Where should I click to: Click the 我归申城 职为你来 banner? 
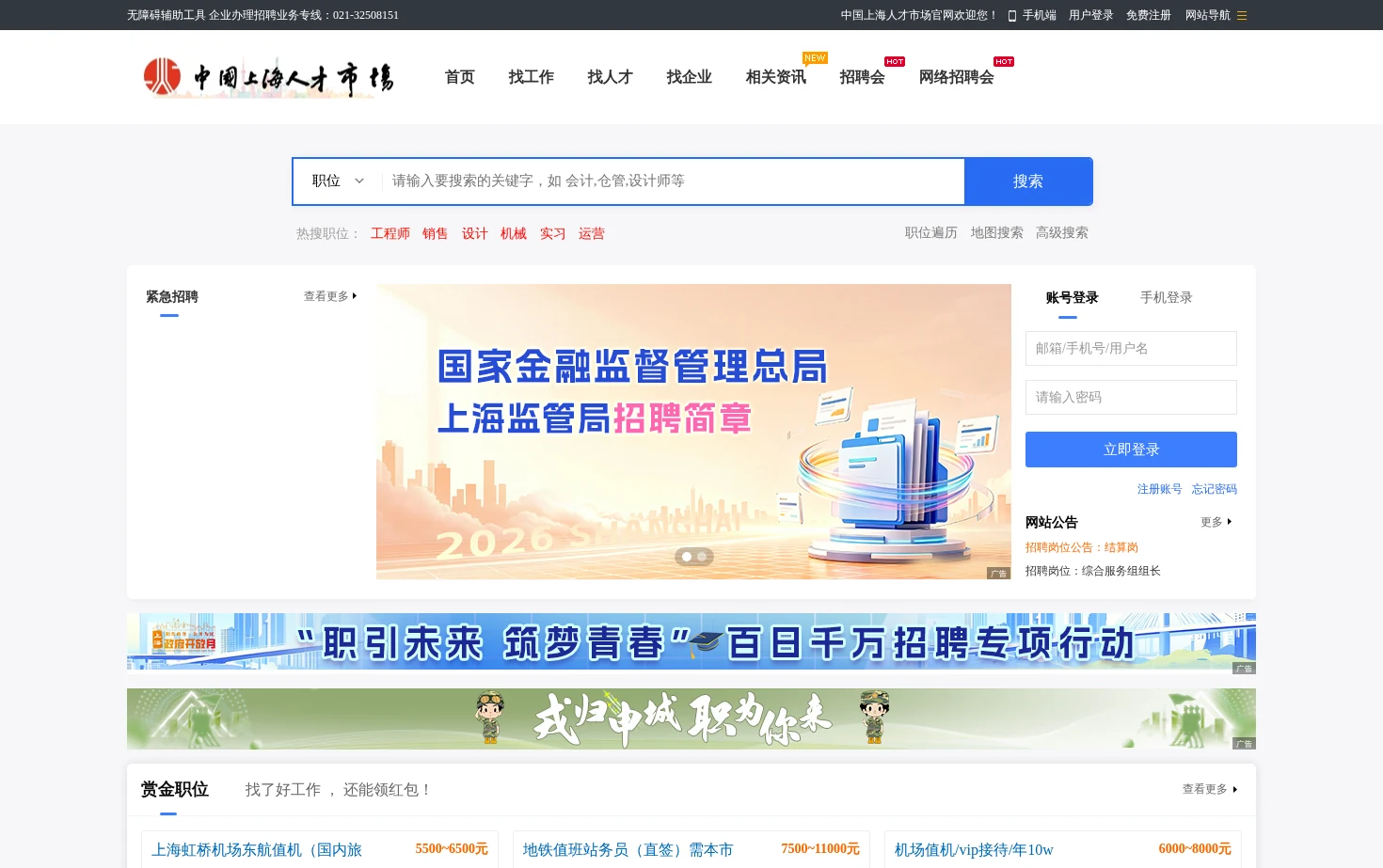pos(691,718)
